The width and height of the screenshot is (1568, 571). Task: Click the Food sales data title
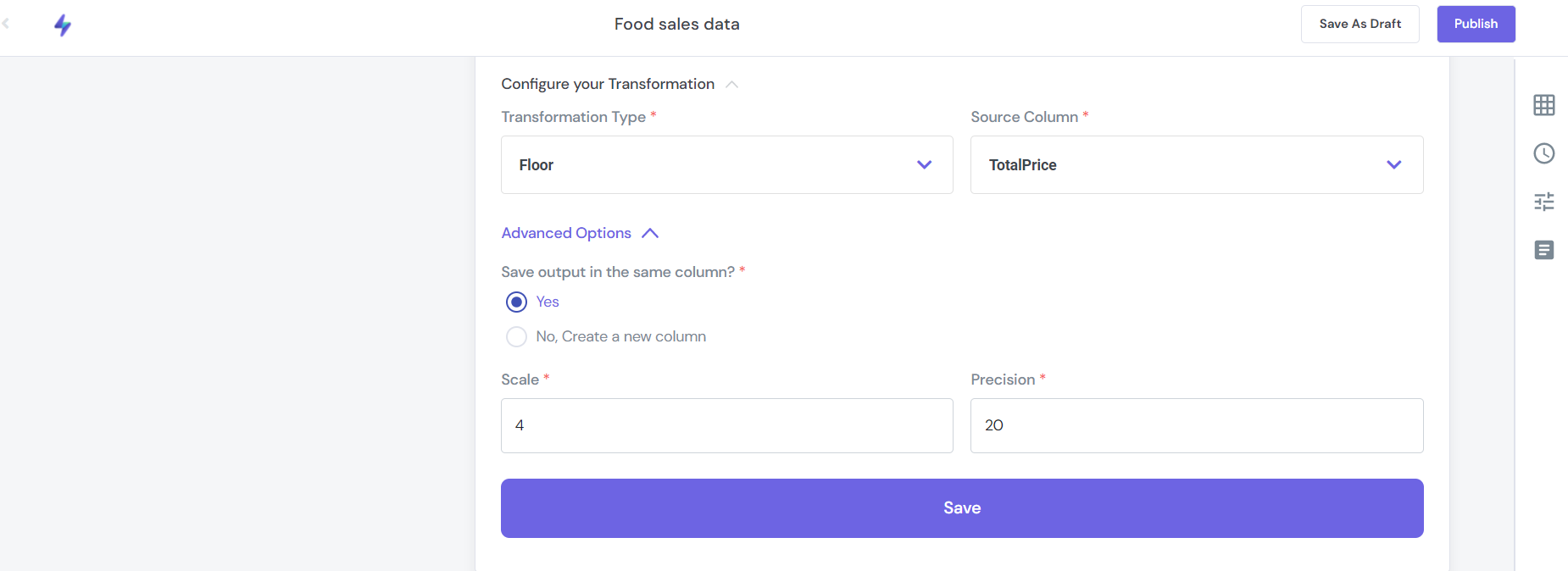pyautogui.click(x=676, y=24)
